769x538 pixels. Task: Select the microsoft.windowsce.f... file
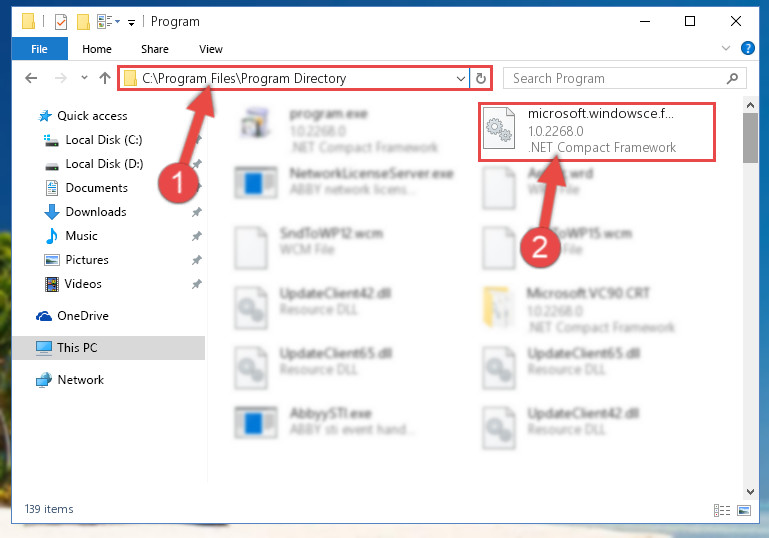[597, 131]
